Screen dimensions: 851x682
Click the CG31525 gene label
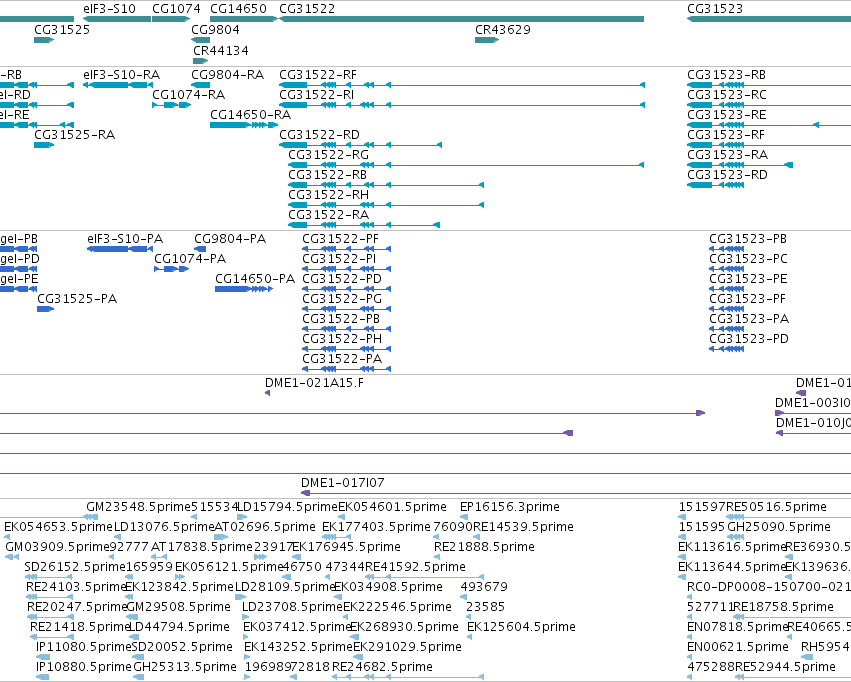click(x=62, y=29)
